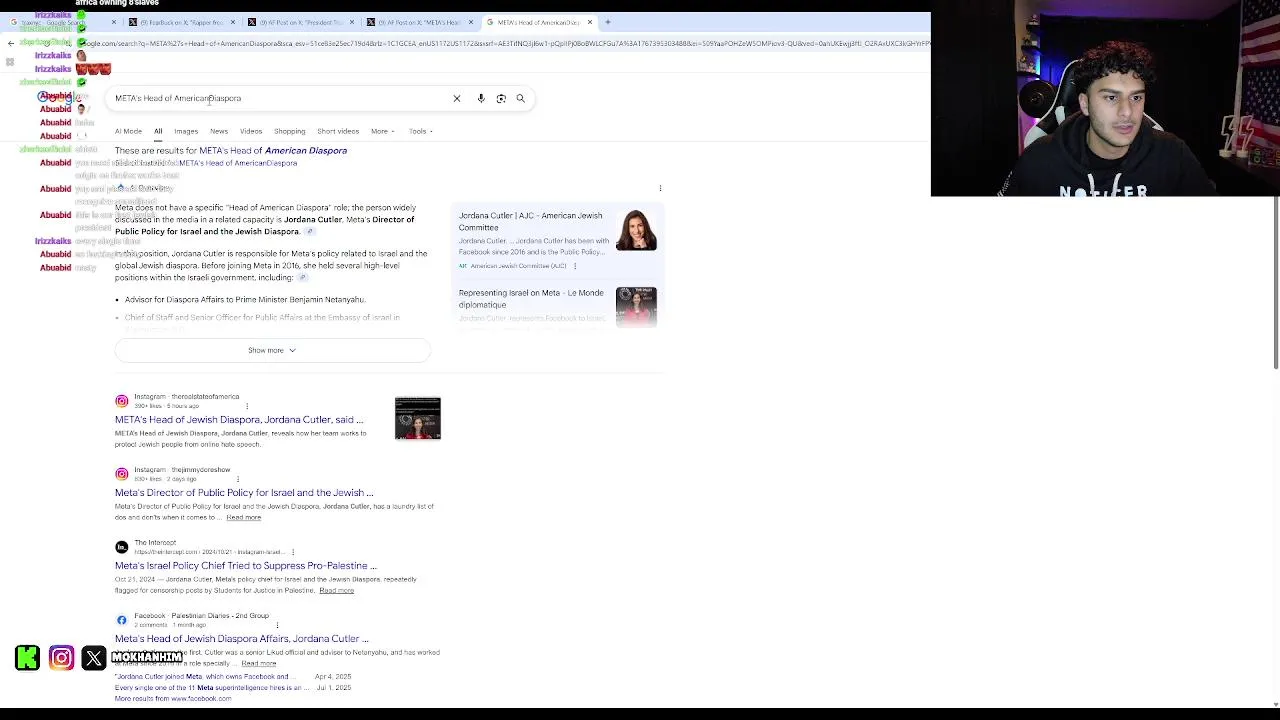
Task: Open three-dot menu of the AI overview
Action: (660, 188)
